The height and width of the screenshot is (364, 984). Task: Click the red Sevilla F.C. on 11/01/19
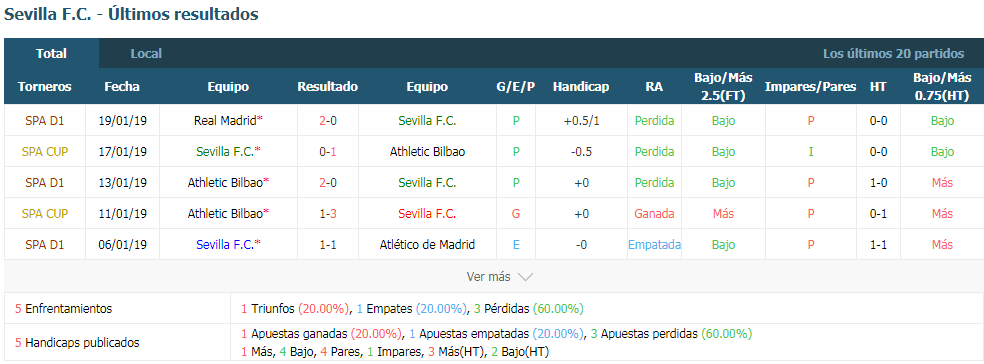point(427,213)
